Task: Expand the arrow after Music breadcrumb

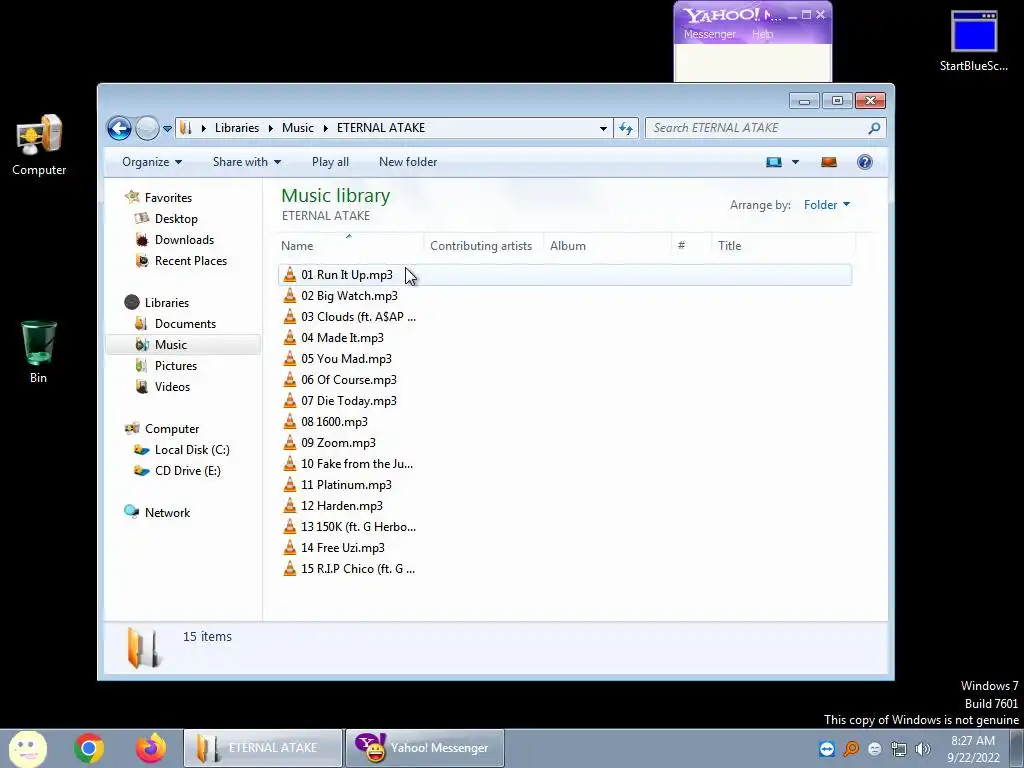Action: 325,128
